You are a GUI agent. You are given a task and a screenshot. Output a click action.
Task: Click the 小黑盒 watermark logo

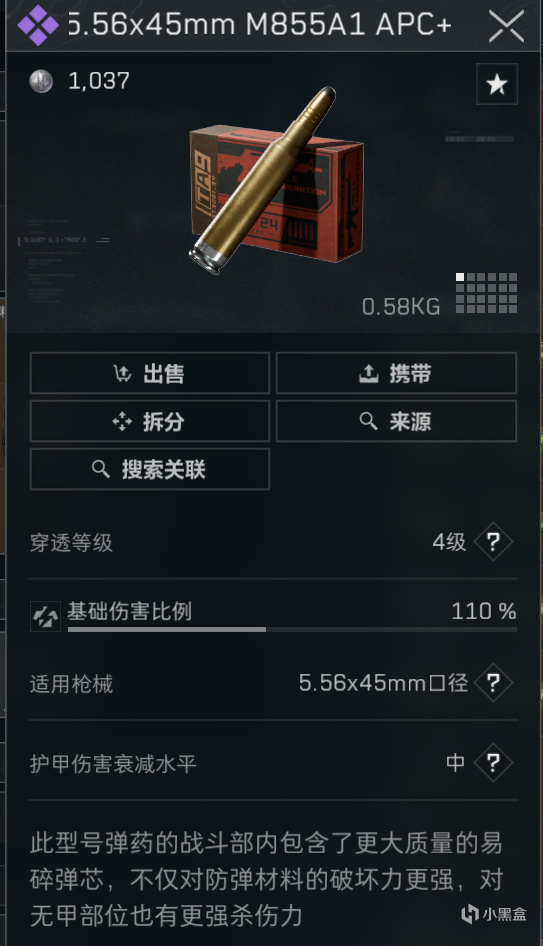pos(494,914)
